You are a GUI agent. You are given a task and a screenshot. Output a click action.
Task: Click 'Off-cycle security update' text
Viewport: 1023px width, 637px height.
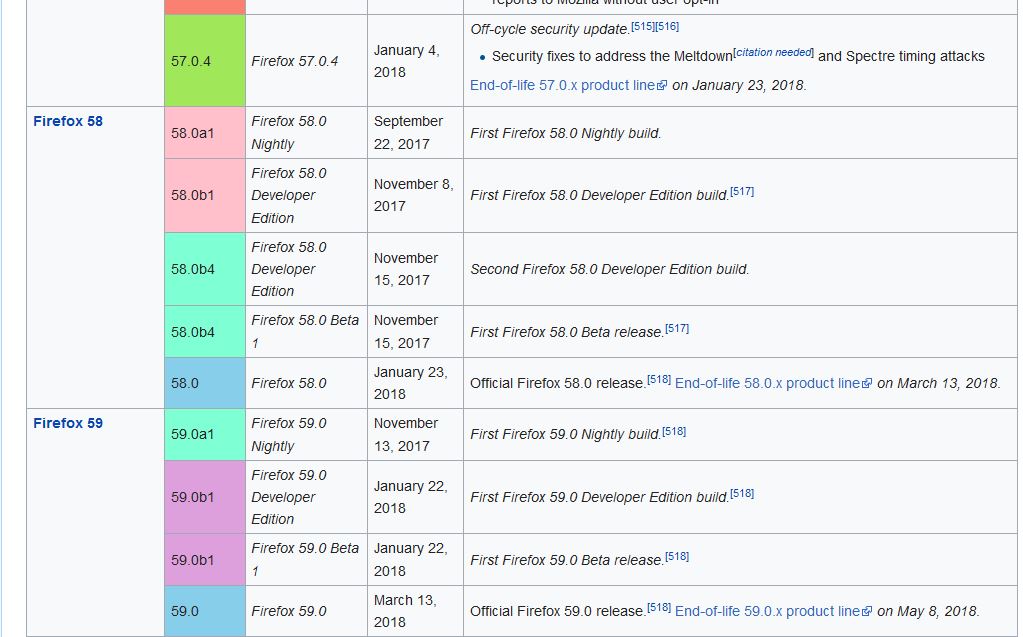pyautogui.click(x=550, y=29)
